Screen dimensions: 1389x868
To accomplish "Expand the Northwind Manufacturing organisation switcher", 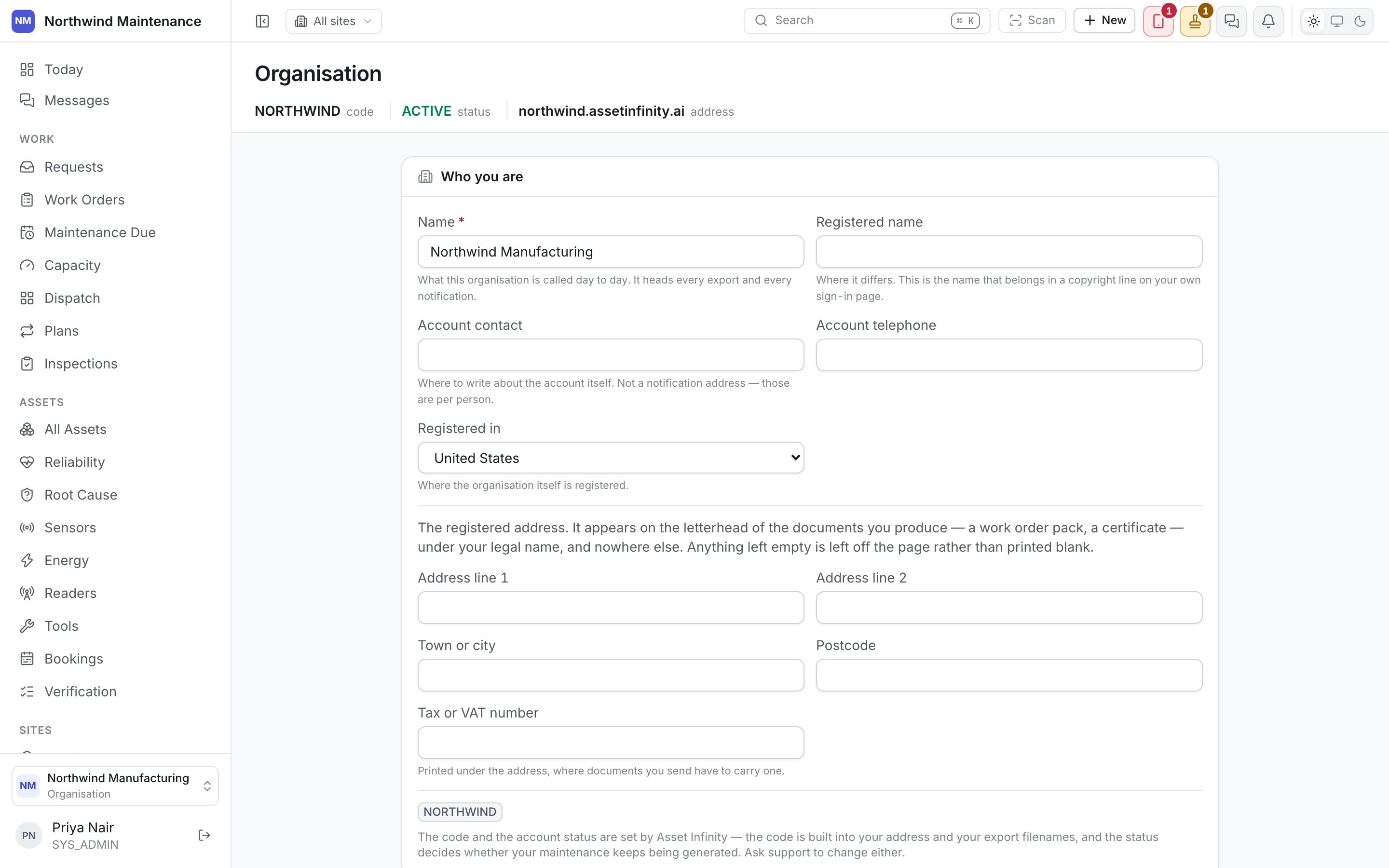I will [115, 786].
